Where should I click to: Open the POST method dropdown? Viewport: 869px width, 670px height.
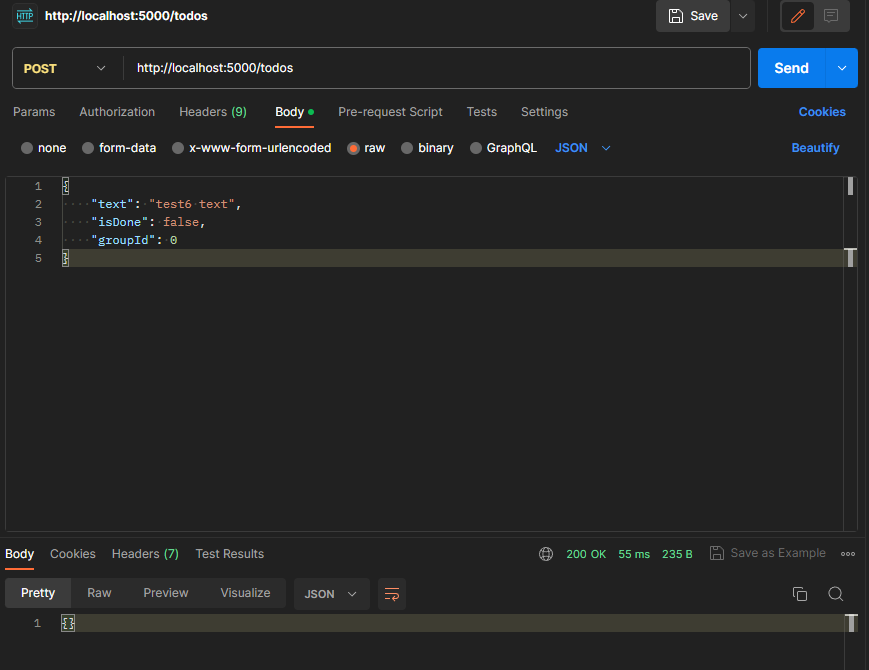[x=65, y=68]
